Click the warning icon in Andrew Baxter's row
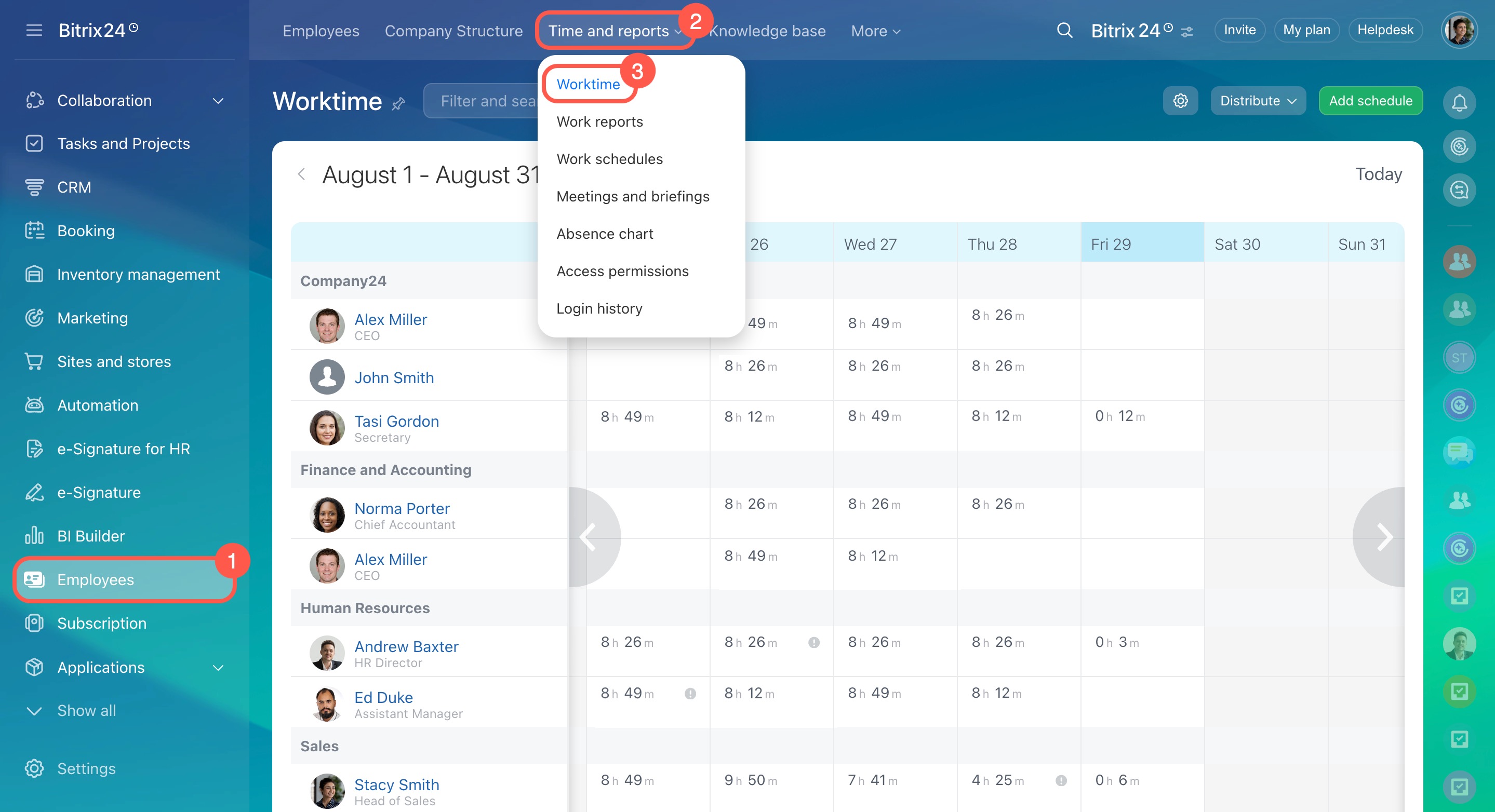Screen dimensions: 1495x812 [x=814, y=643]
